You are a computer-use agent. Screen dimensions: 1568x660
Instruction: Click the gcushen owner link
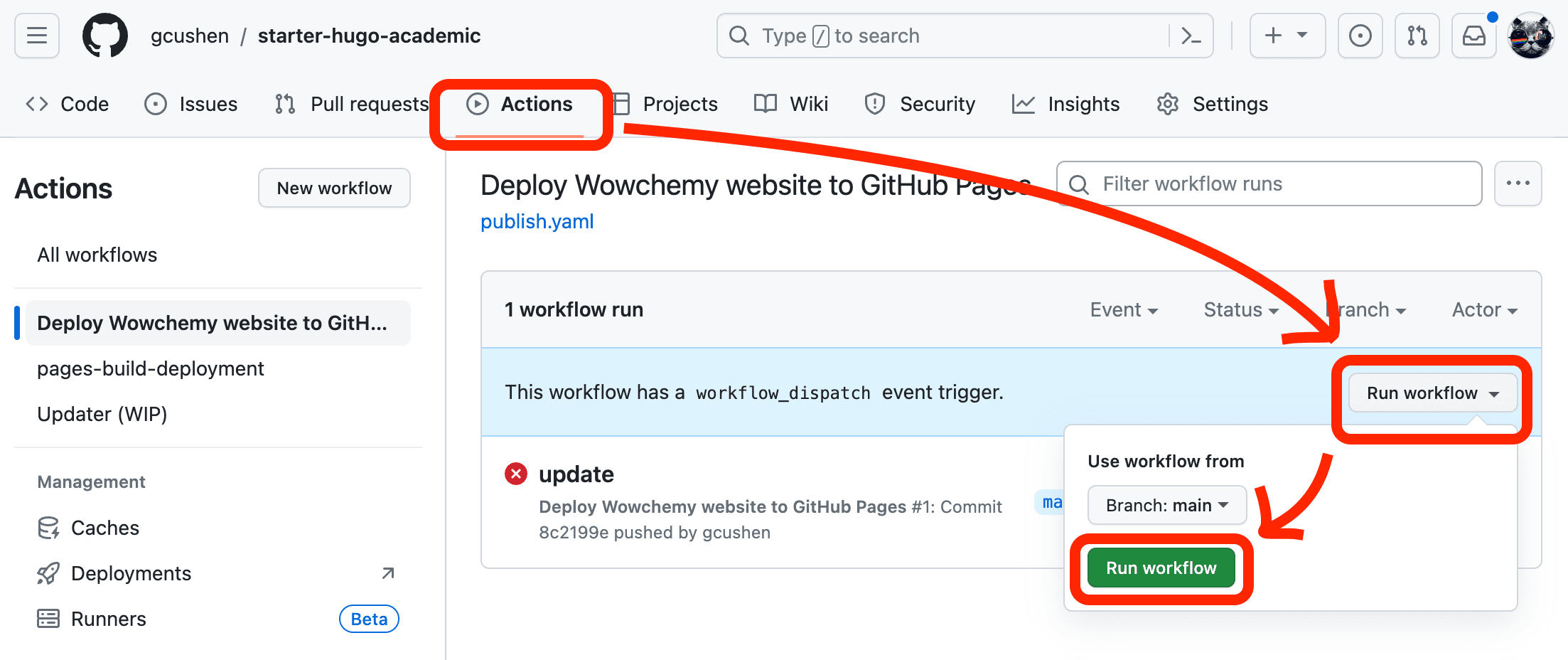(x=190, y=36)
